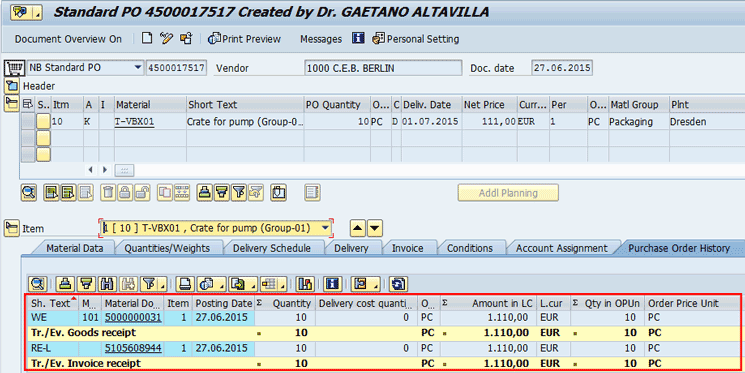The width and height of the screenshot is (745, 373).
Task: Open invoice document 5105608944
Action: pos(133,348)
